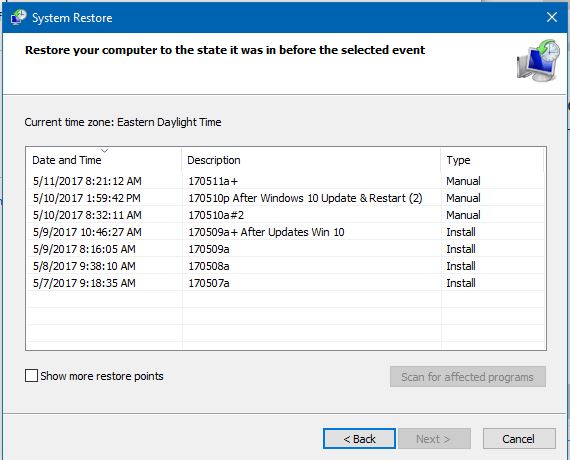Select restore point 170511a+

point(286,181)
